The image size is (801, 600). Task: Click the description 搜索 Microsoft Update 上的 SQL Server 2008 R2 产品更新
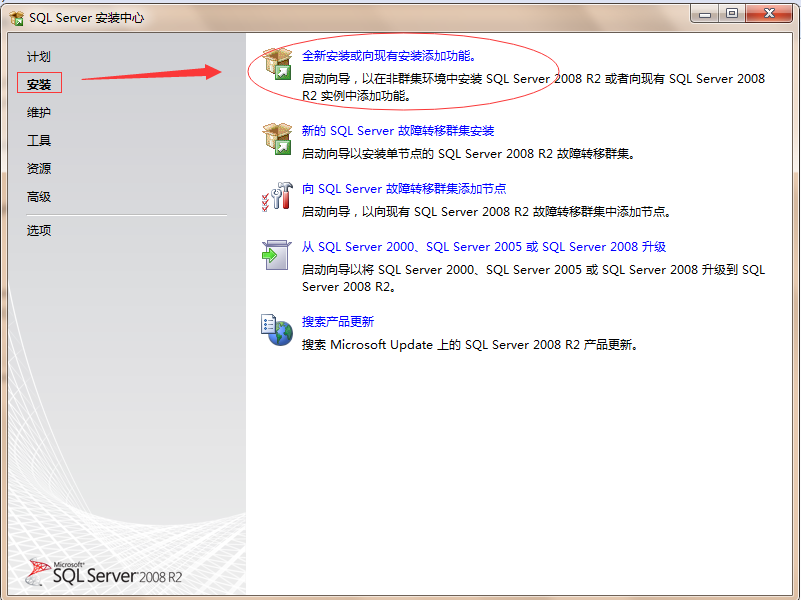(470, 345)
